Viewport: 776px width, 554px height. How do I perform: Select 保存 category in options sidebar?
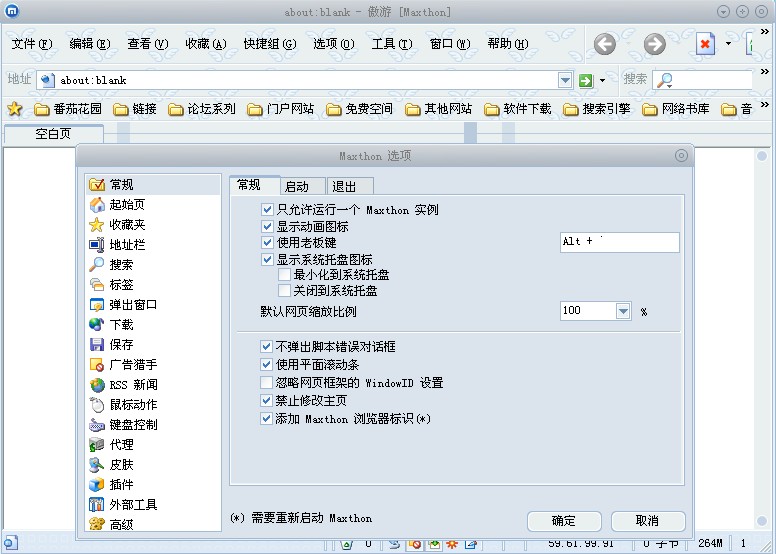[153, 345]
